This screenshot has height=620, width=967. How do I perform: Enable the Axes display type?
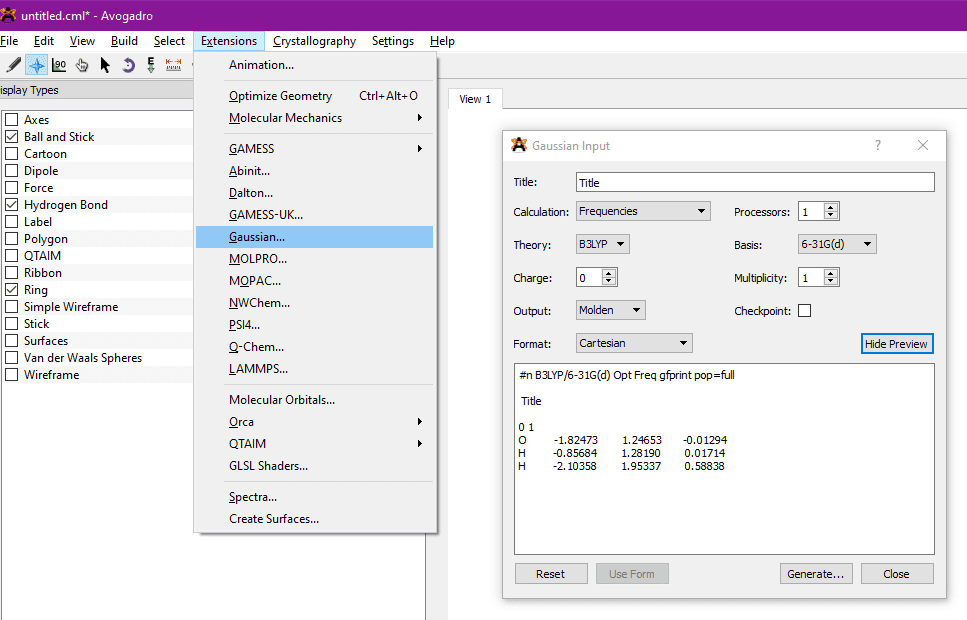coord(12,120)
